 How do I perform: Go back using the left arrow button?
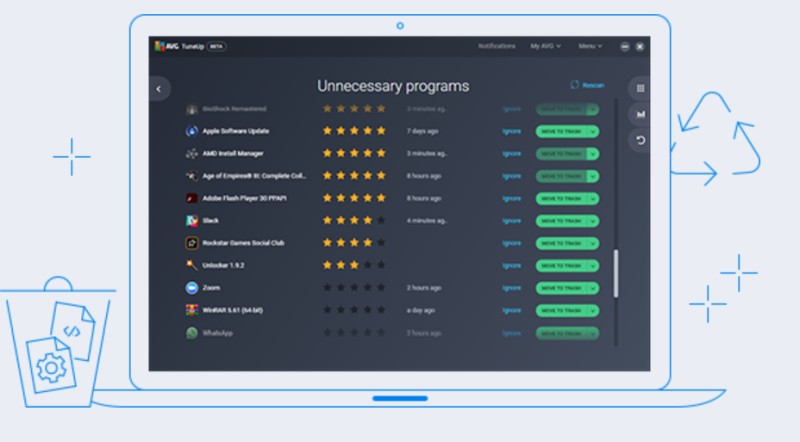[159, 89]
